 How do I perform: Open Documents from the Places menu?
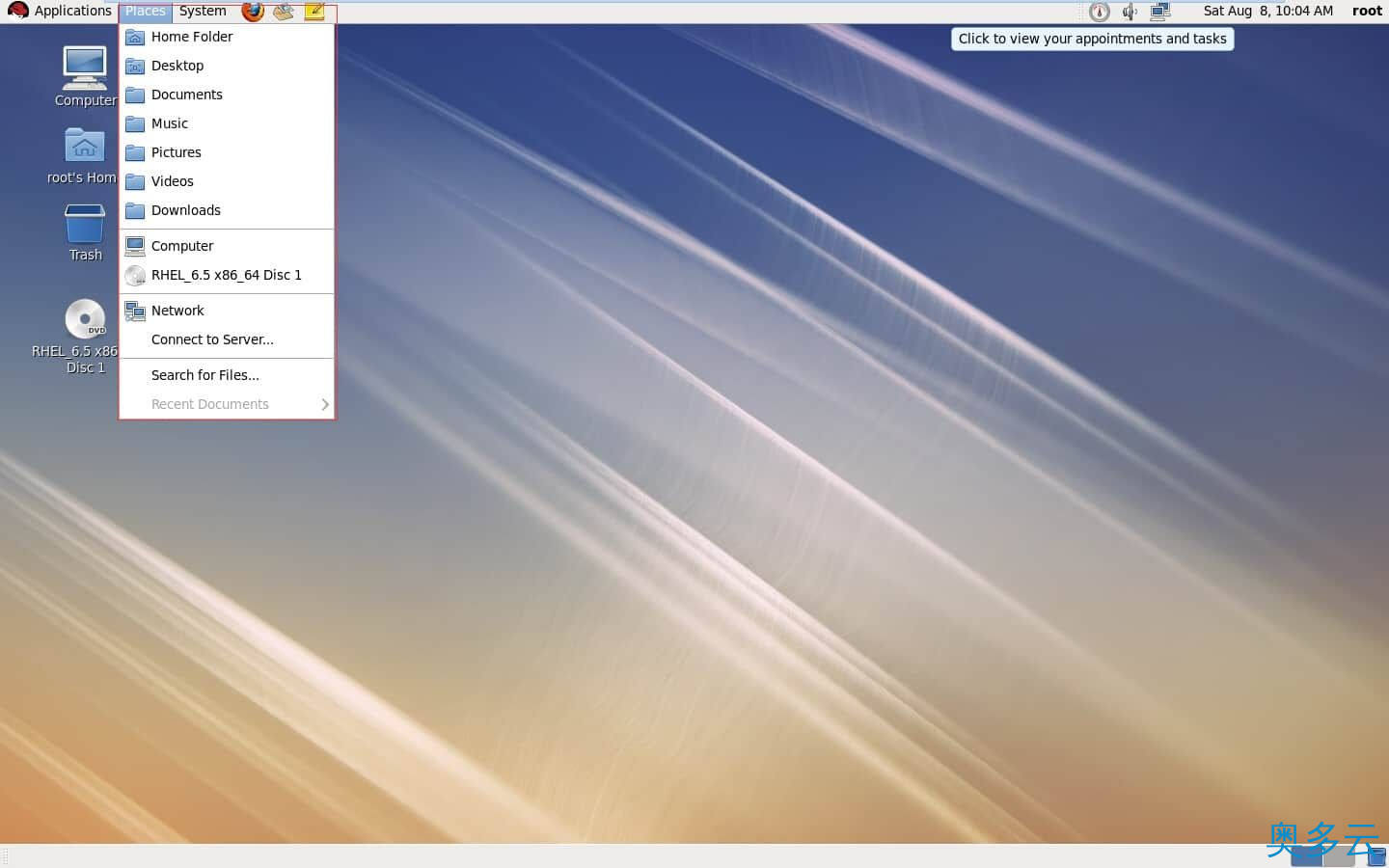(x=227, y=95)
